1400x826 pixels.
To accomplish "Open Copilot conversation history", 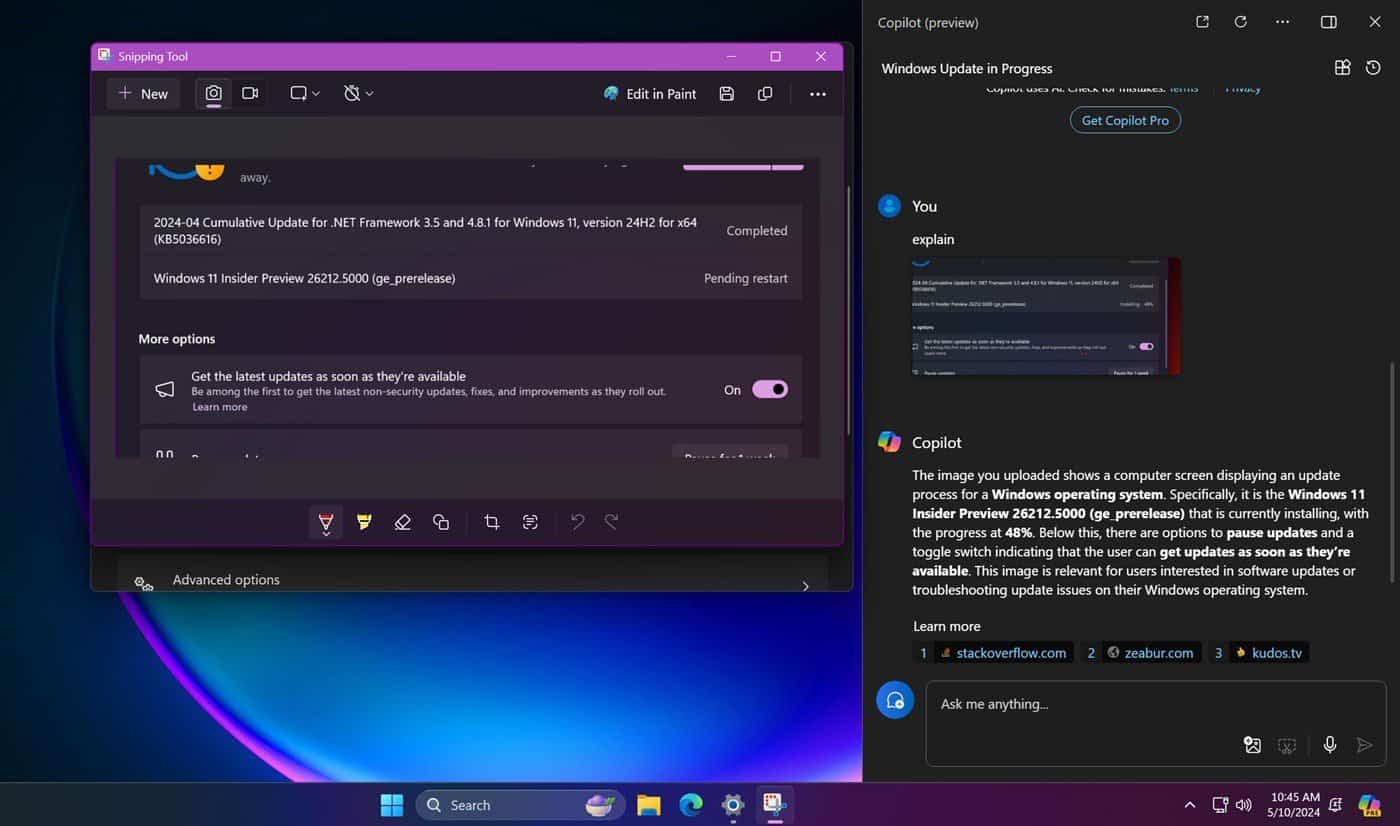I will (x=1372, y=67).
